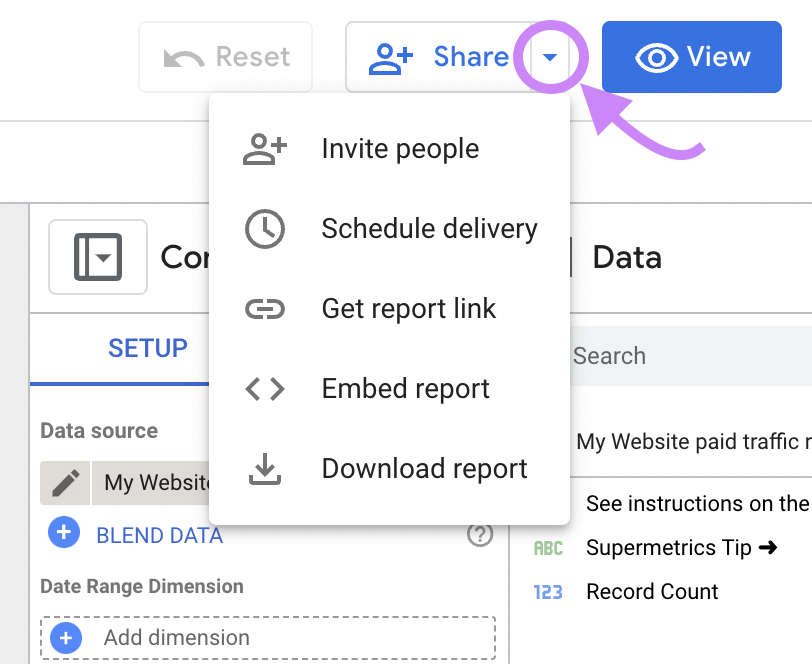This screenshot has width=812, height=664.
Task: Select the Invite people icon
Action: [x=265, y=148]
